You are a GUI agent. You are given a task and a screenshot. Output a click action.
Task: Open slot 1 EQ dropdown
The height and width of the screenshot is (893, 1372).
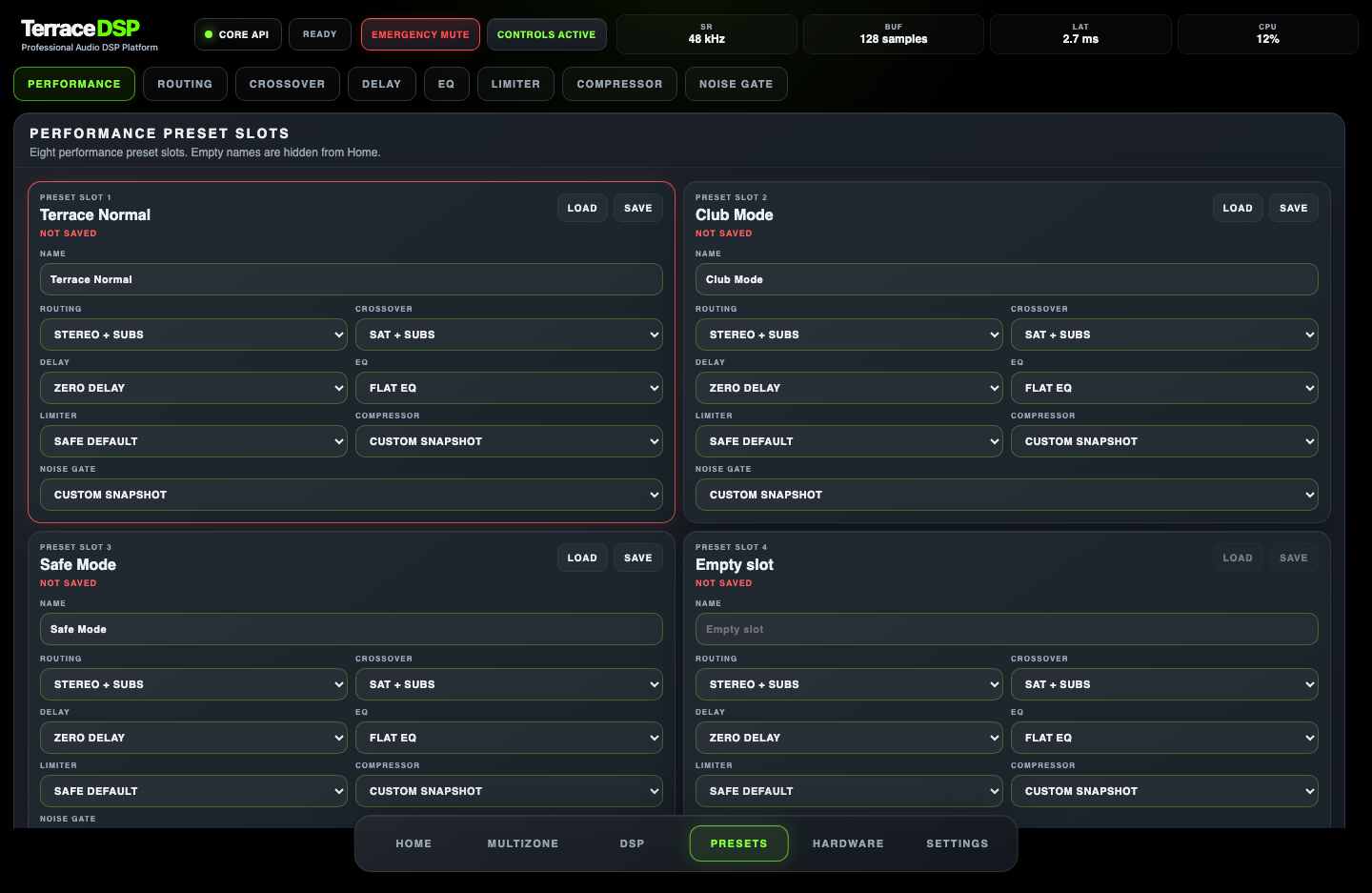click(509, 388)
